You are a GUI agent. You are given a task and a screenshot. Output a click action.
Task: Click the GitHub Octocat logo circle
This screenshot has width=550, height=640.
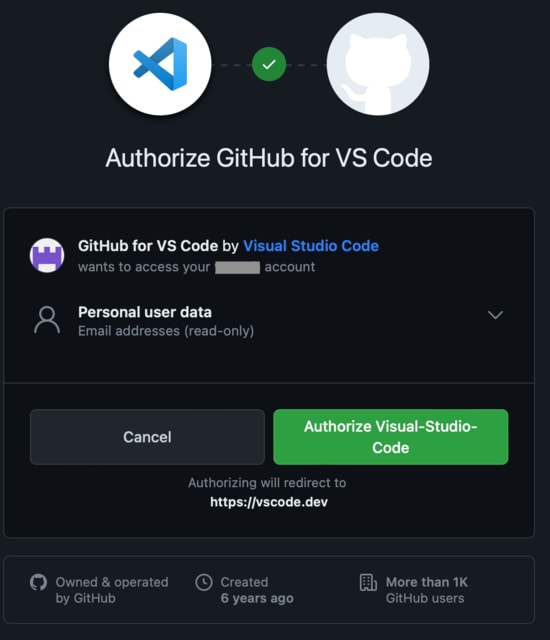tap(378, 64)
